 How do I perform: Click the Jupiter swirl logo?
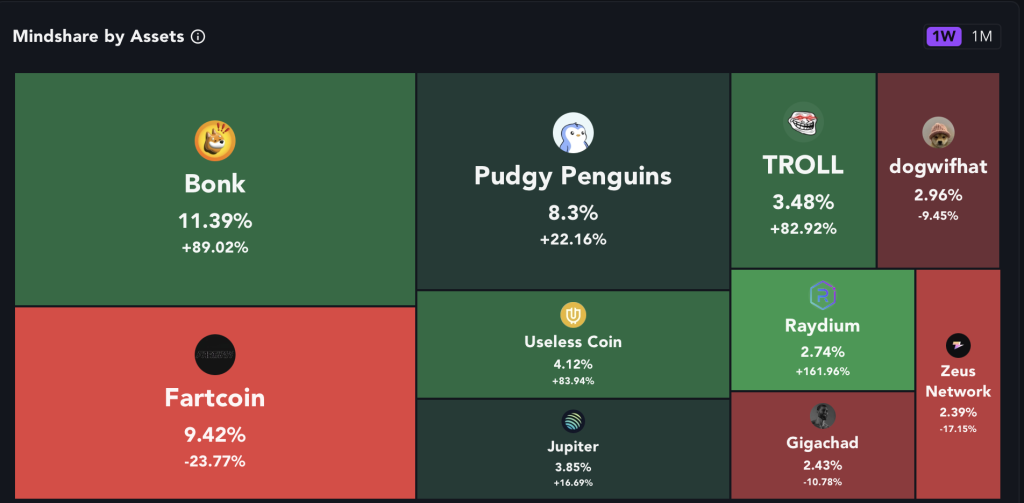tap(573, 422)
